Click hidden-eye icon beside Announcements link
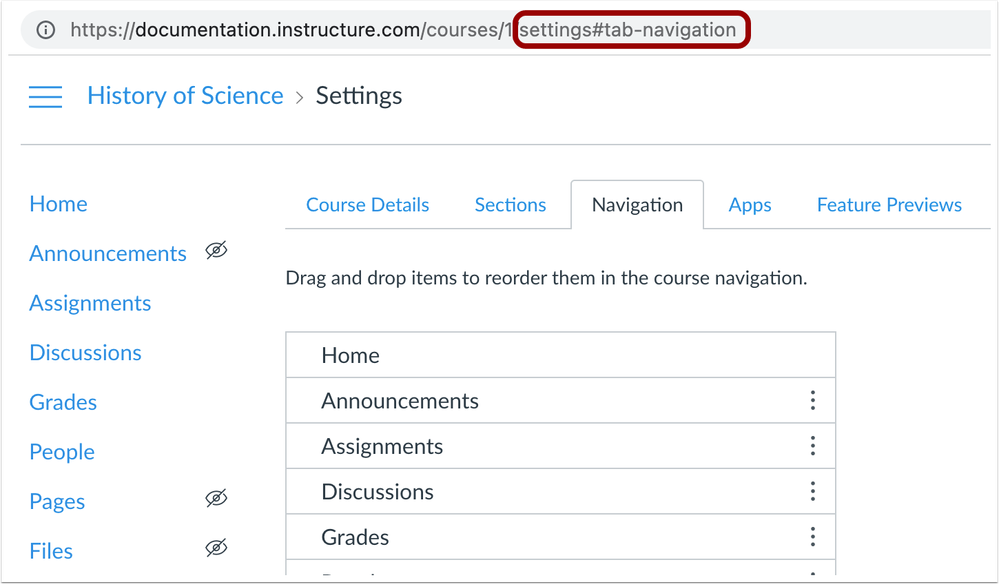The width and height of the screenshot is (999, 584). [216, 251]
